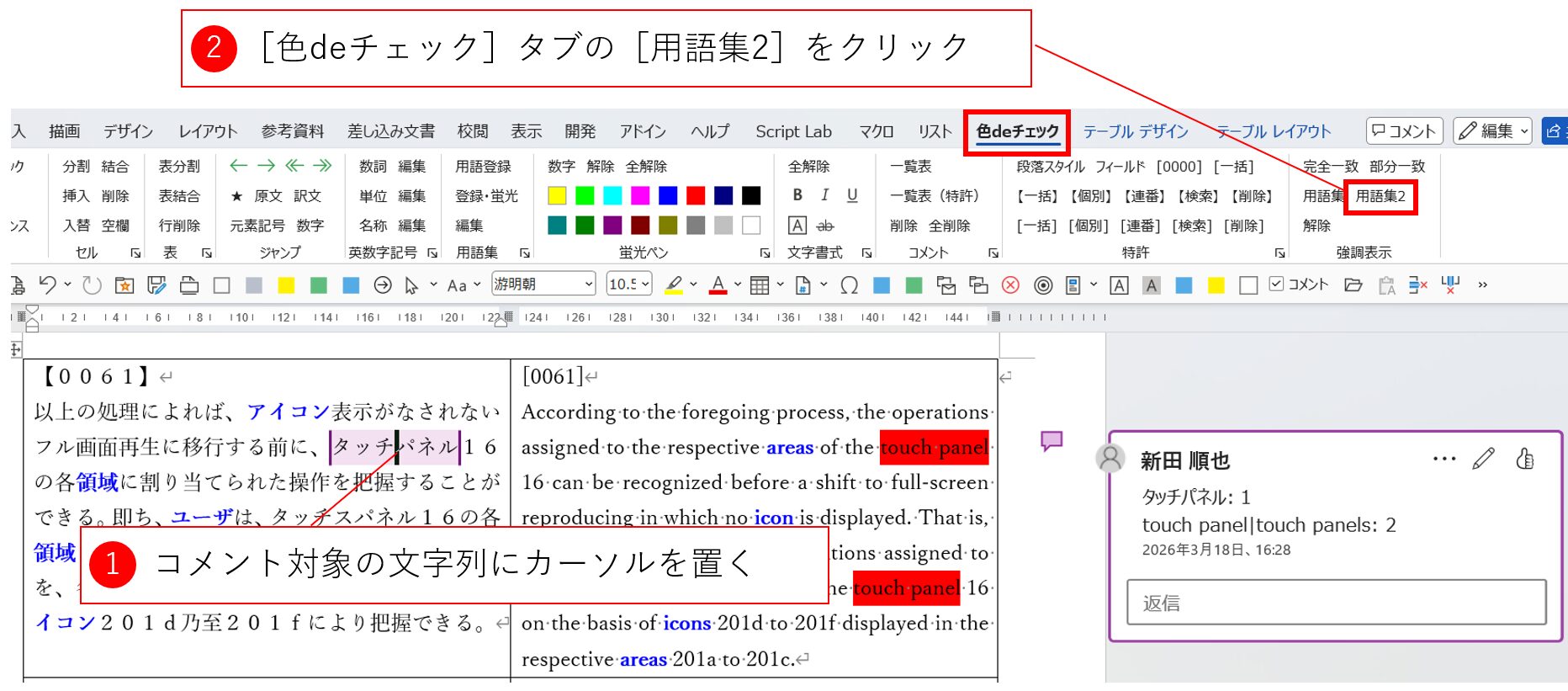Image resolution: width=1568 pixels, height=691 pixels.
Task: Open the Script Lab tab
Action: 793,131
